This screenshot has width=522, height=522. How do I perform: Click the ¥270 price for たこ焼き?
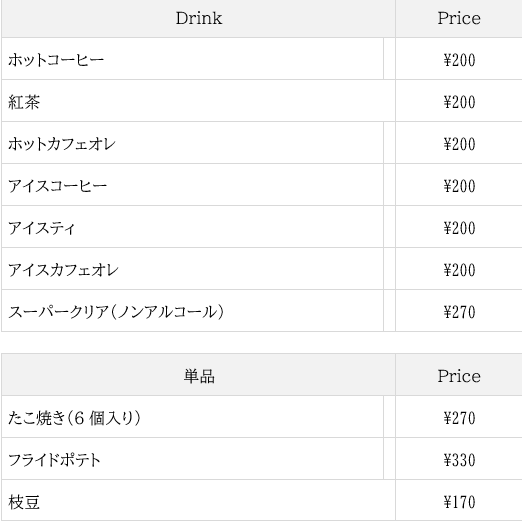point(459,418)
